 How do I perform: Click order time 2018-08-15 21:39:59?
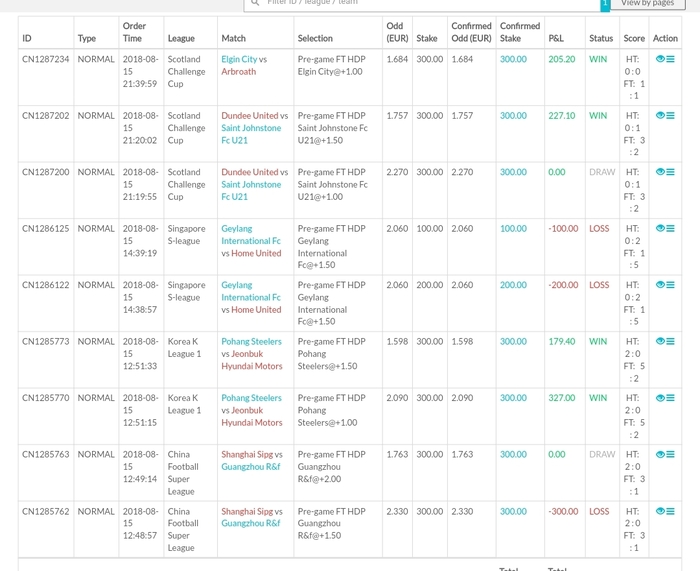click(x=140, y=71)
